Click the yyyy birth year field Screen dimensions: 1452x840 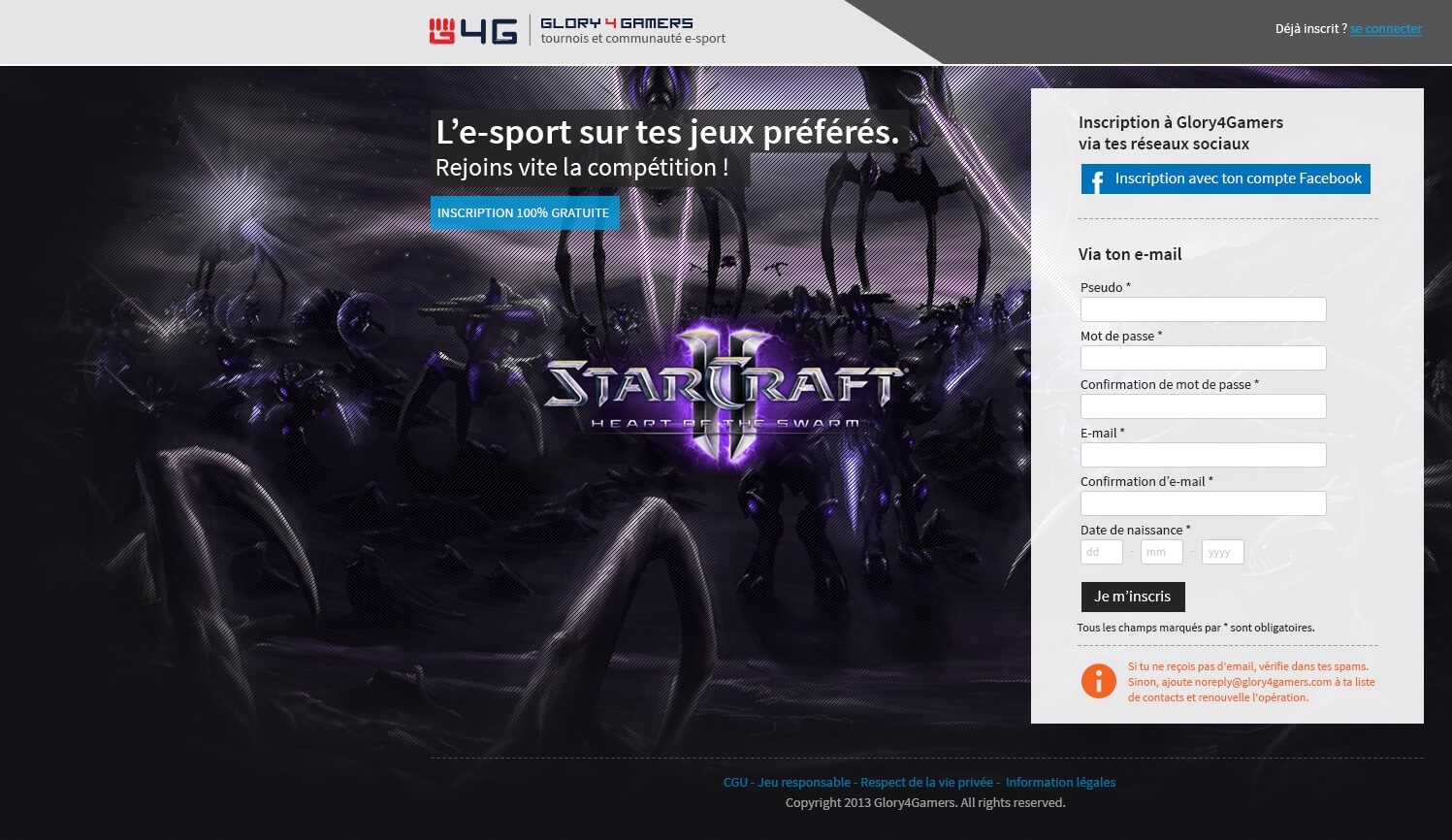click(x=1223, y=552)
